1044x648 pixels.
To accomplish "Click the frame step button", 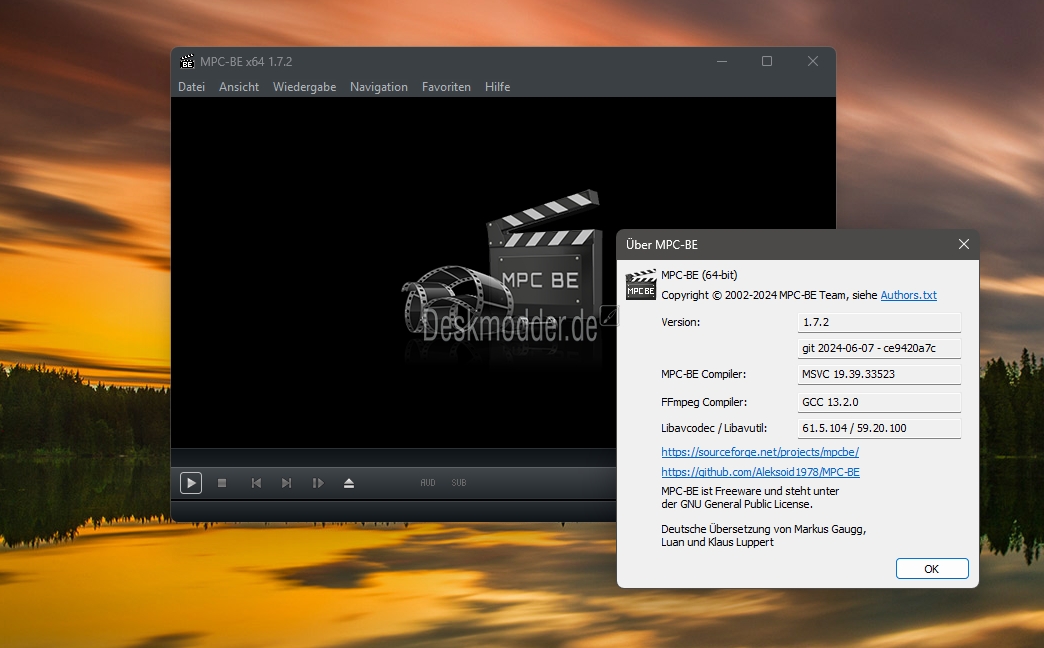I will [x=318, y=483].
